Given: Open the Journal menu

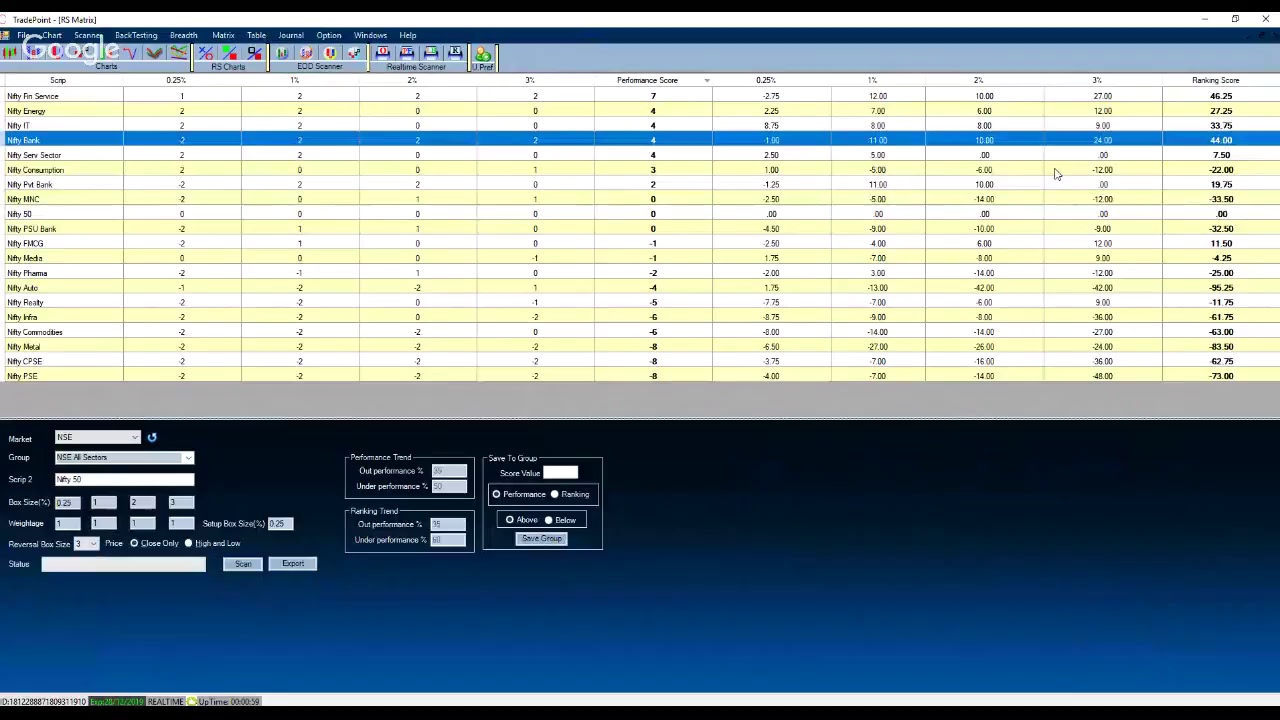Looking at the screenshot, I should [x=291, y=35].
